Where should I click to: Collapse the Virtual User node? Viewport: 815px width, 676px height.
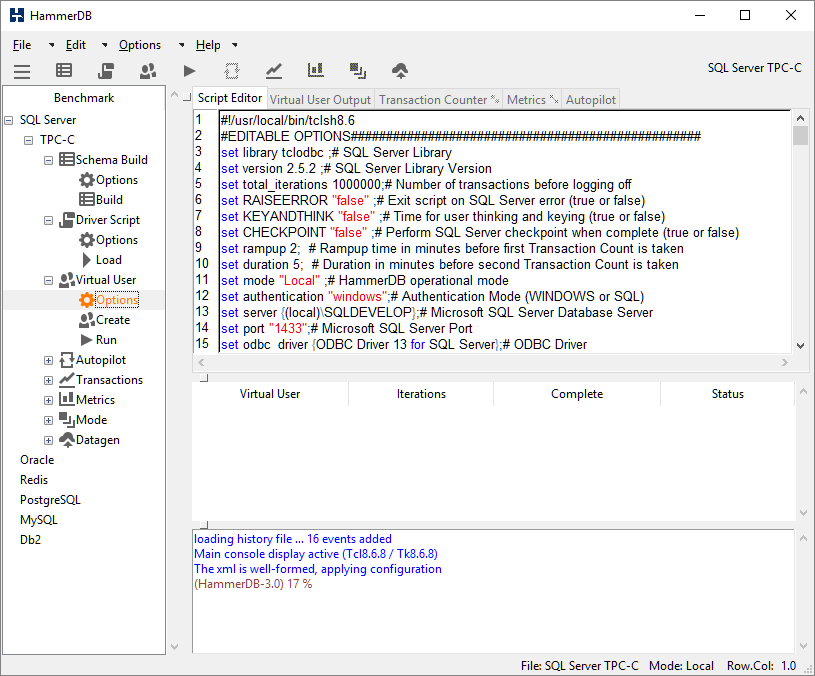coord(48,281)
